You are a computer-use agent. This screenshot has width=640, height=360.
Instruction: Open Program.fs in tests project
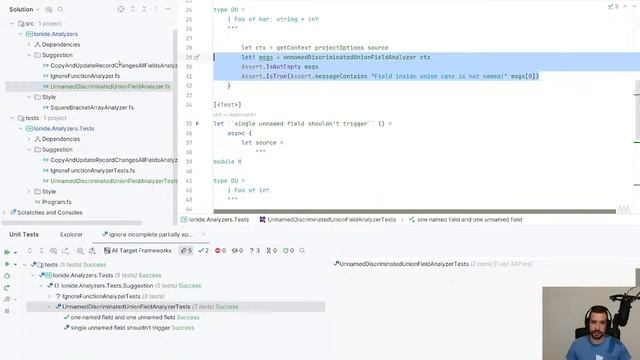[x=56, y=202]
